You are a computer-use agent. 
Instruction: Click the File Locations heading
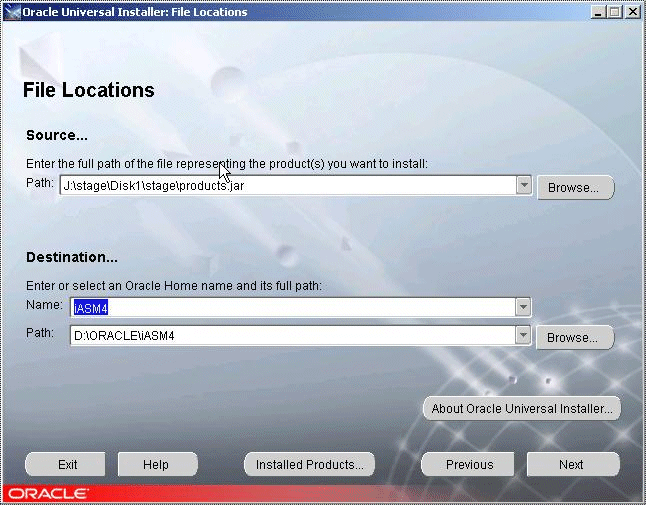click(x=89, y=90)
